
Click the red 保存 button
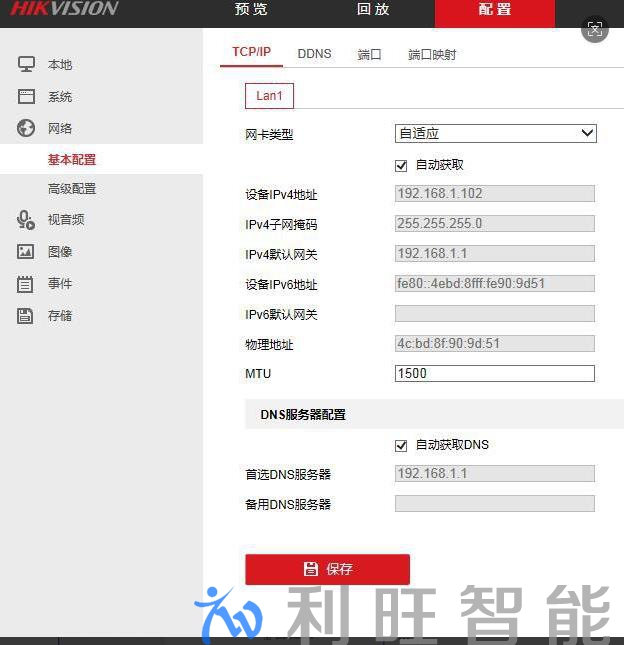[327, 569]
